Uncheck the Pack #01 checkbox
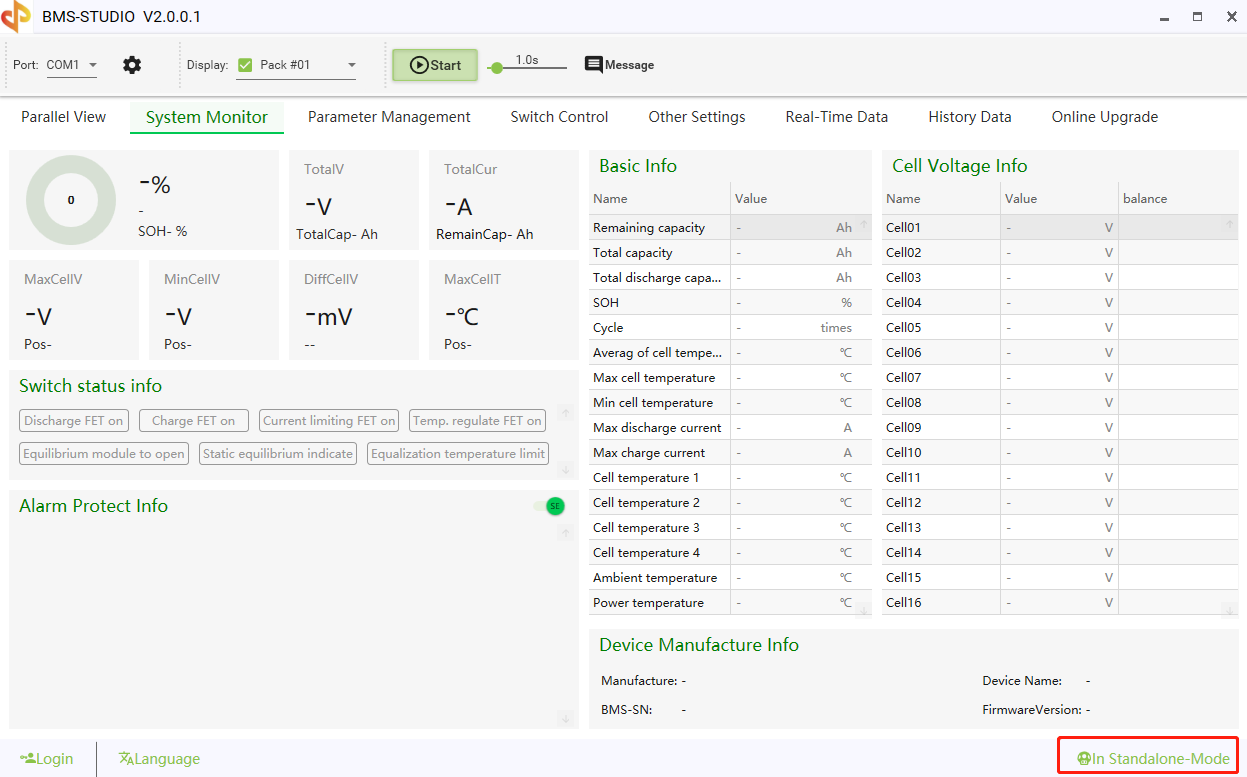The image size is (1247, 777). (244, 64)
